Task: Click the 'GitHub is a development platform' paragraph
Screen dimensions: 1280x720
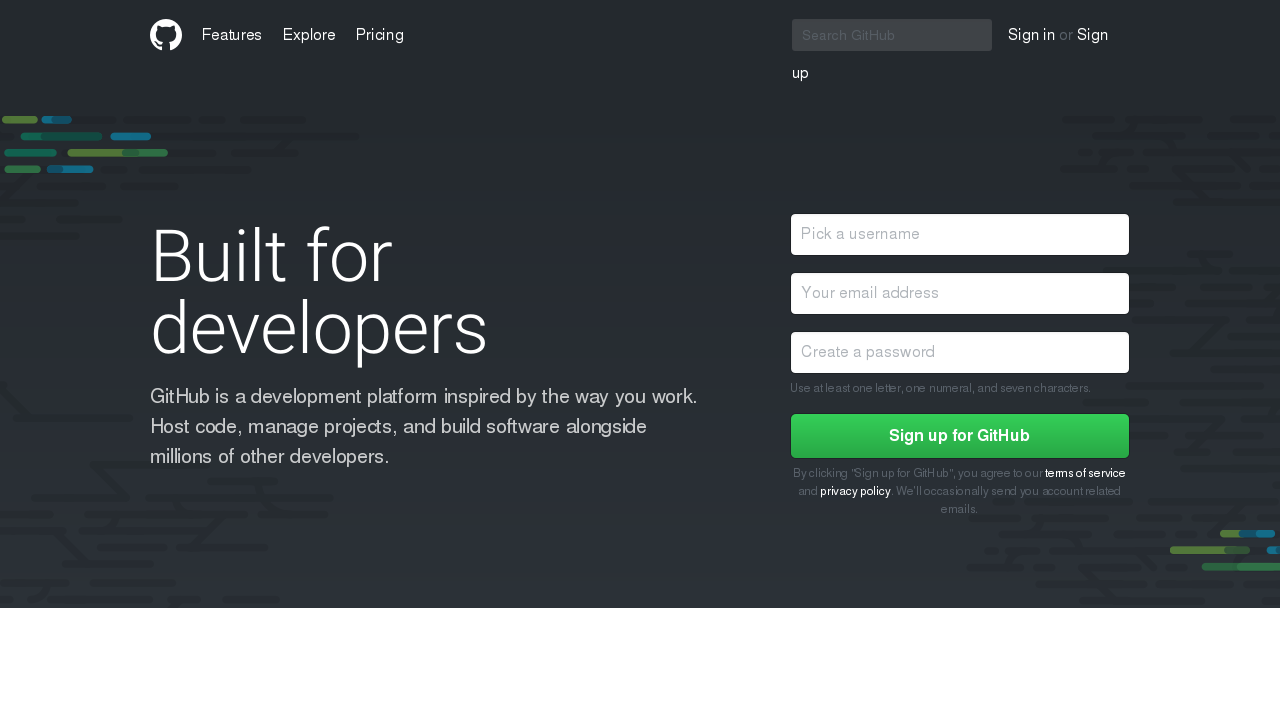Action: click(424, 426)
